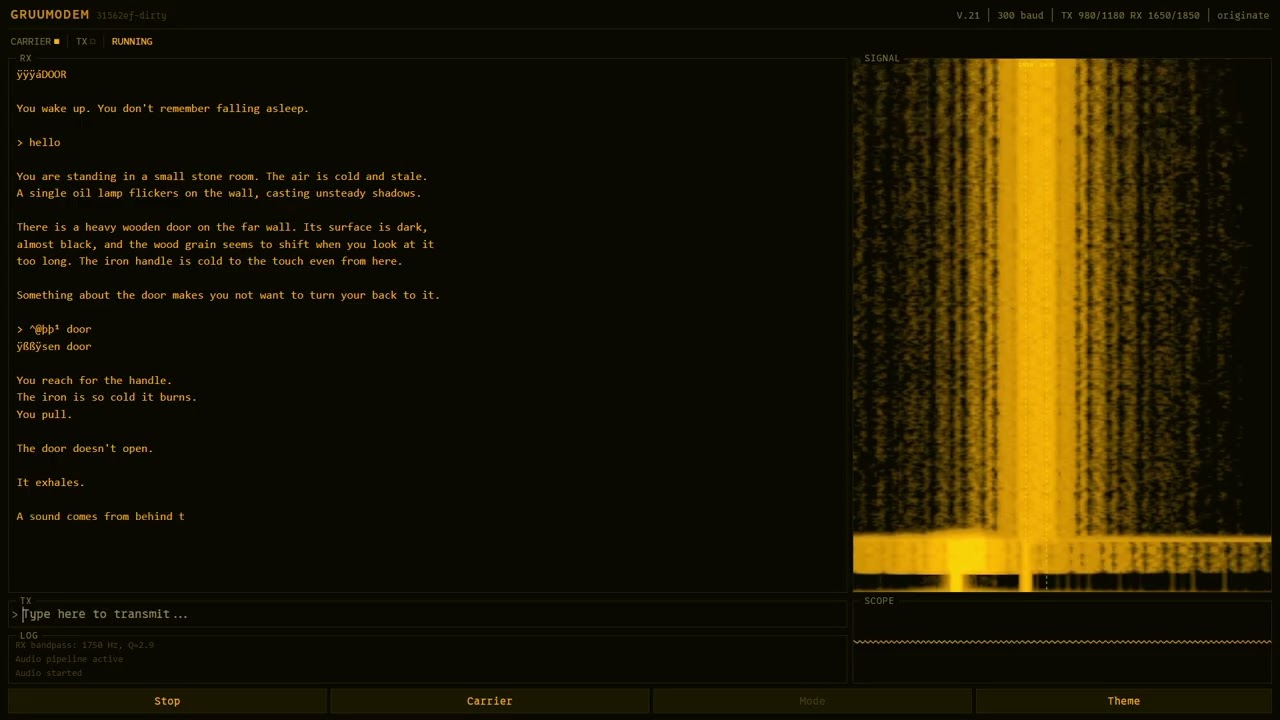Click the SIGNAL panel label
The image size is (1280, 720).
pyautogui.click(x=882, y=58)
